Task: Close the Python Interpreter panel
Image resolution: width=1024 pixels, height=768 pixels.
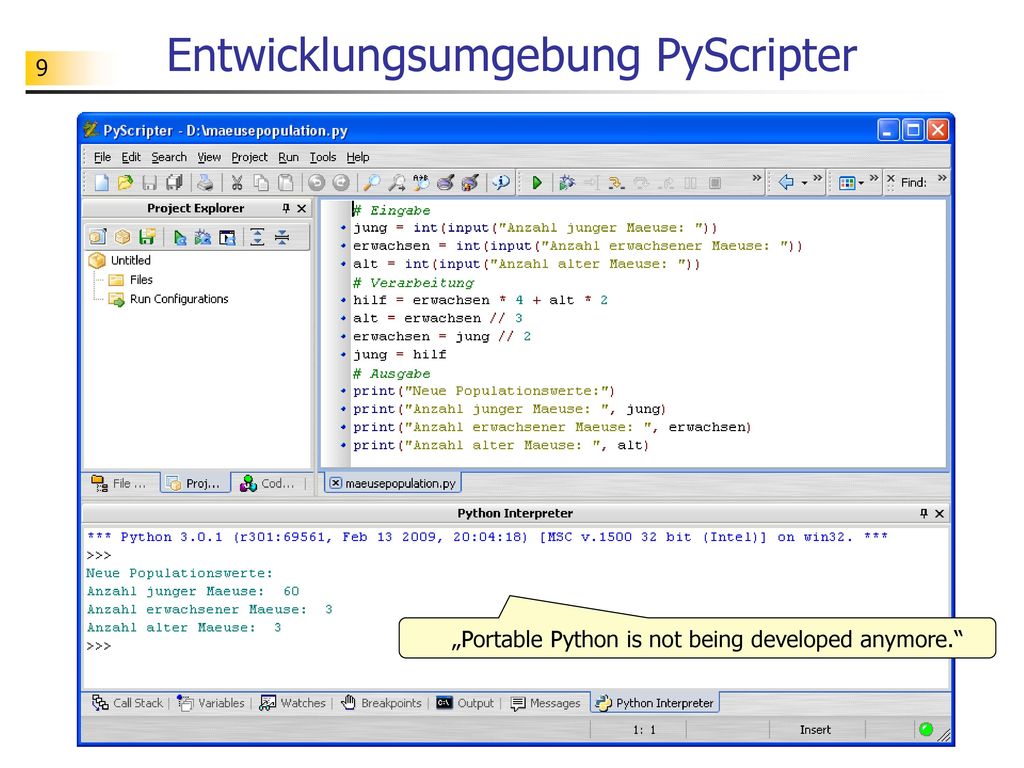Action: tap(939, 513)
